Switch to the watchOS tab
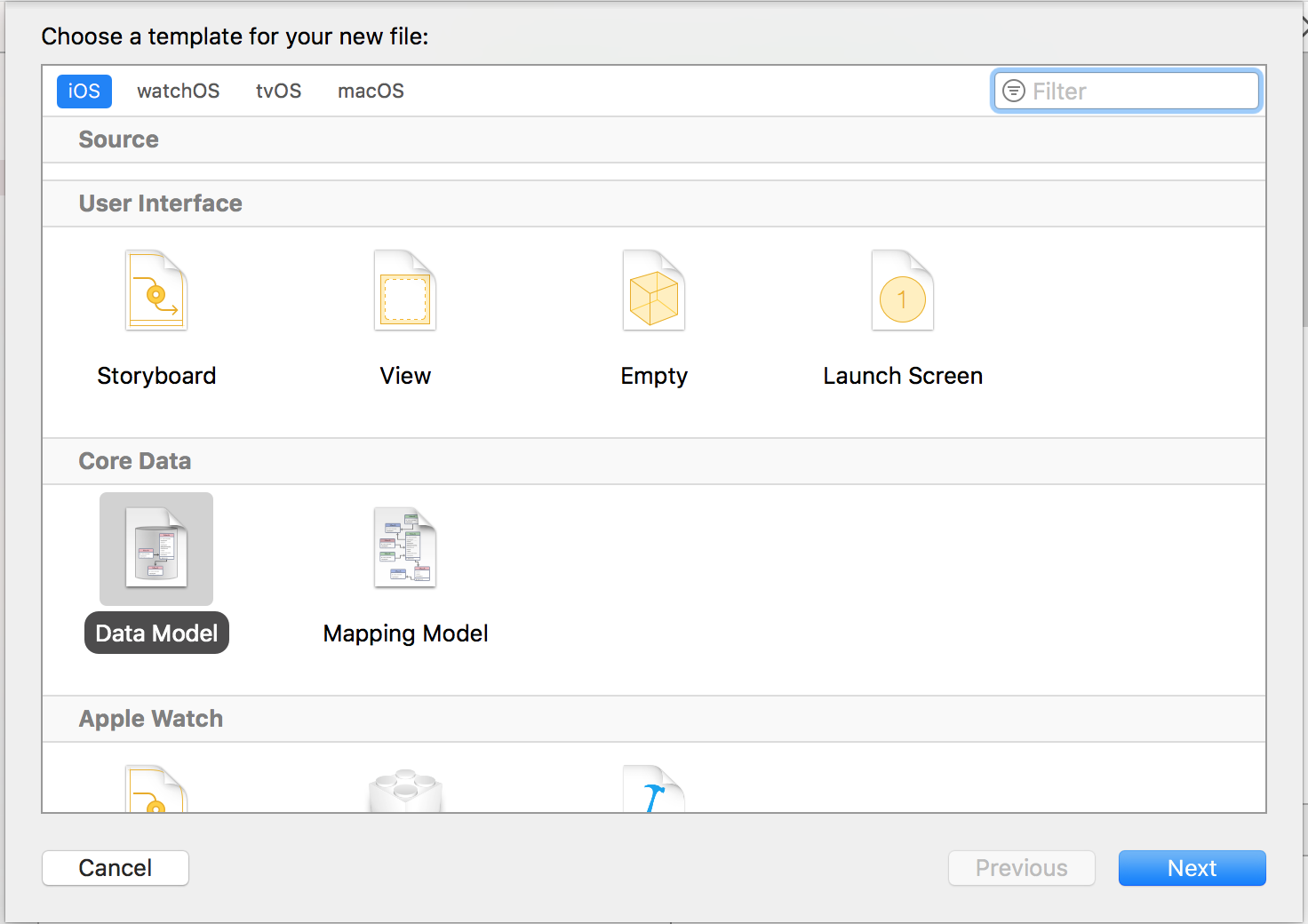Image resolution: width=1308 pixels, height=924 pixels. [x=178, y=91]
